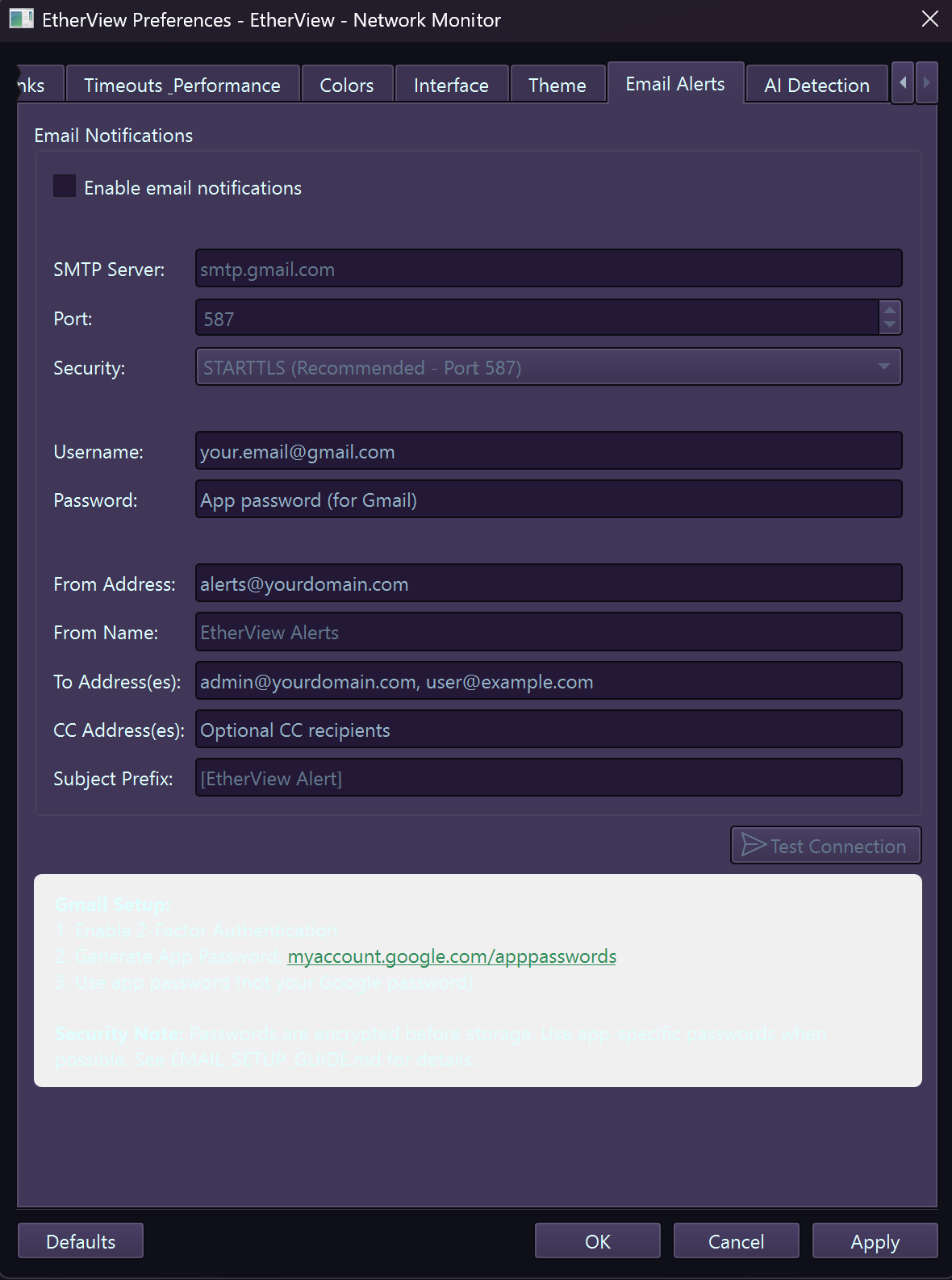952x1280 pixels.
Task: Close the Preferences dialog window
Action: (x=929, y=19)
